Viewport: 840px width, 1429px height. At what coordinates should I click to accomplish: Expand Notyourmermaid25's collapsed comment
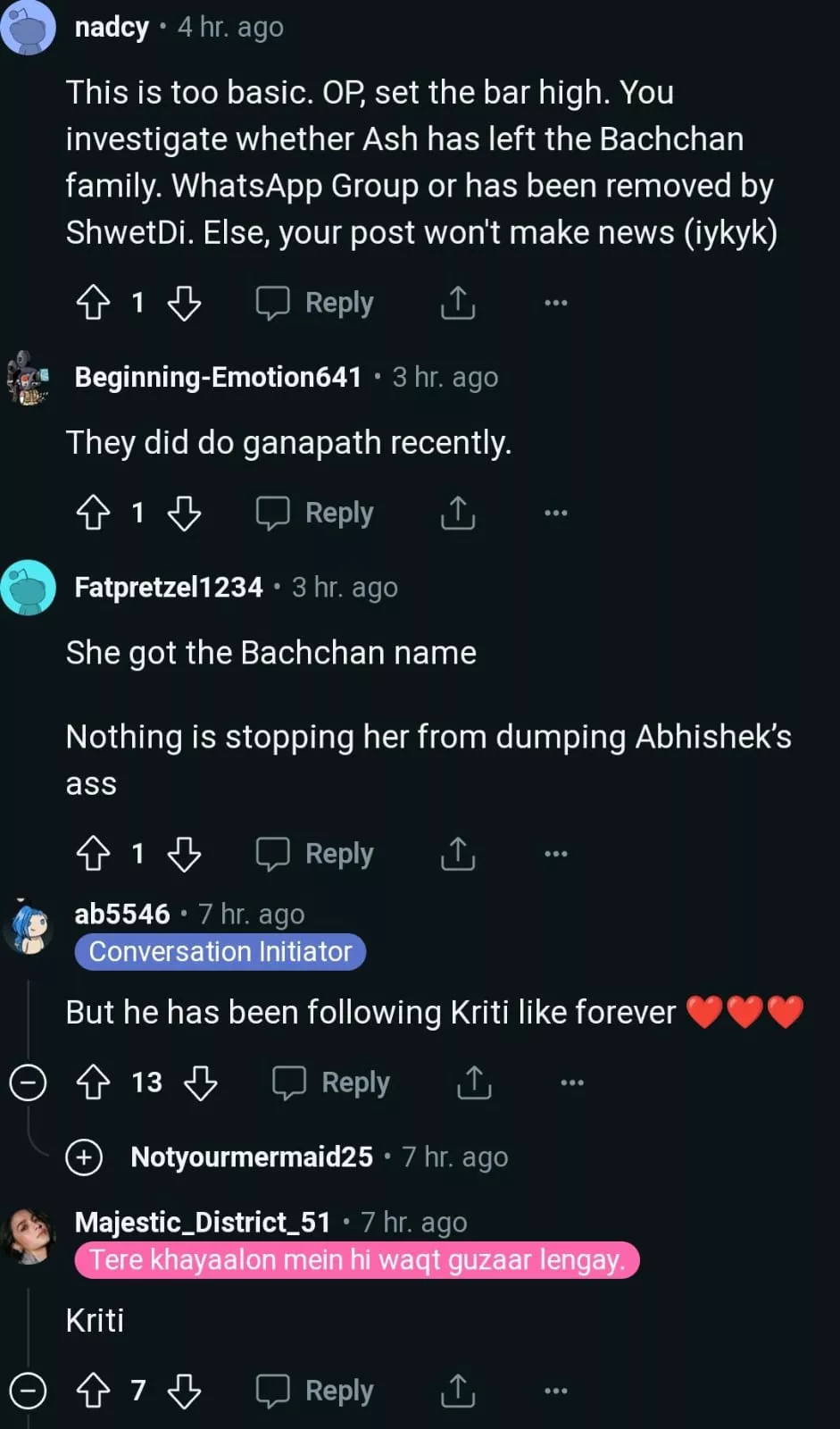pyautogui.click(x=84, y=1157)
